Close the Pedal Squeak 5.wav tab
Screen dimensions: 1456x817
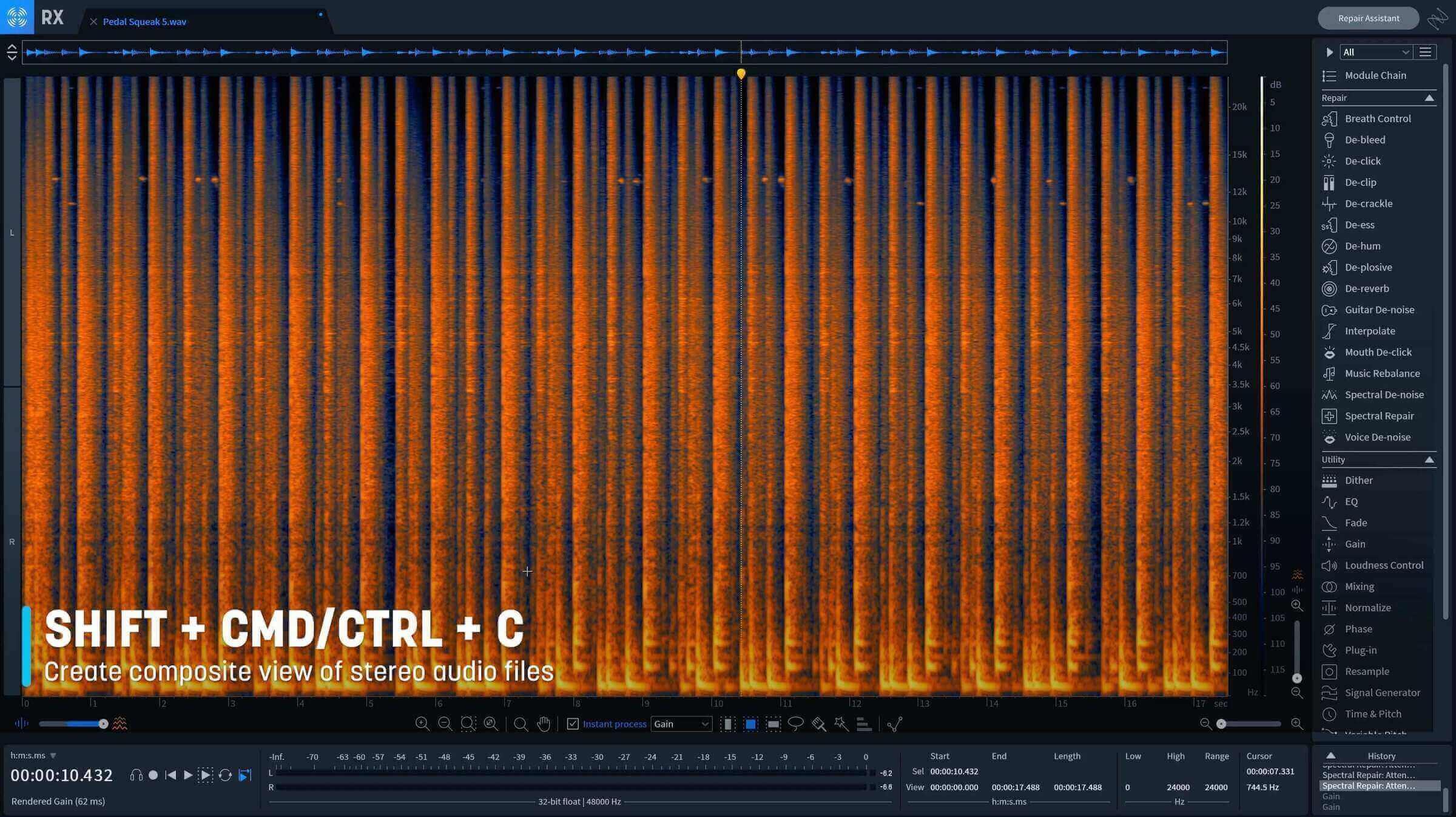[93, 21]
